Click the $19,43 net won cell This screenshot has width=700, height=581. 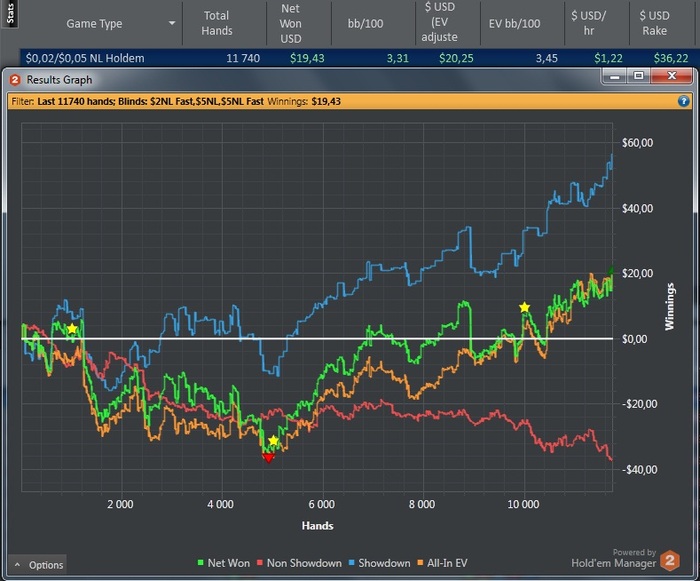click(307, 58)
